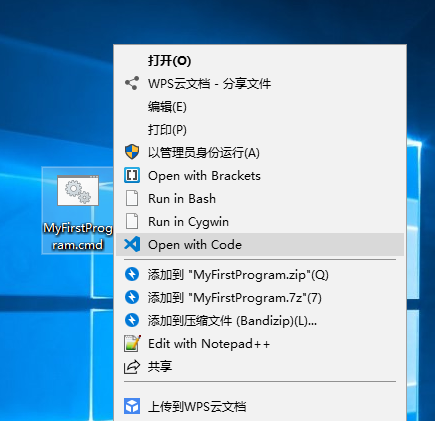
Task: Choose Run in Cygwin
Action: 260,222
